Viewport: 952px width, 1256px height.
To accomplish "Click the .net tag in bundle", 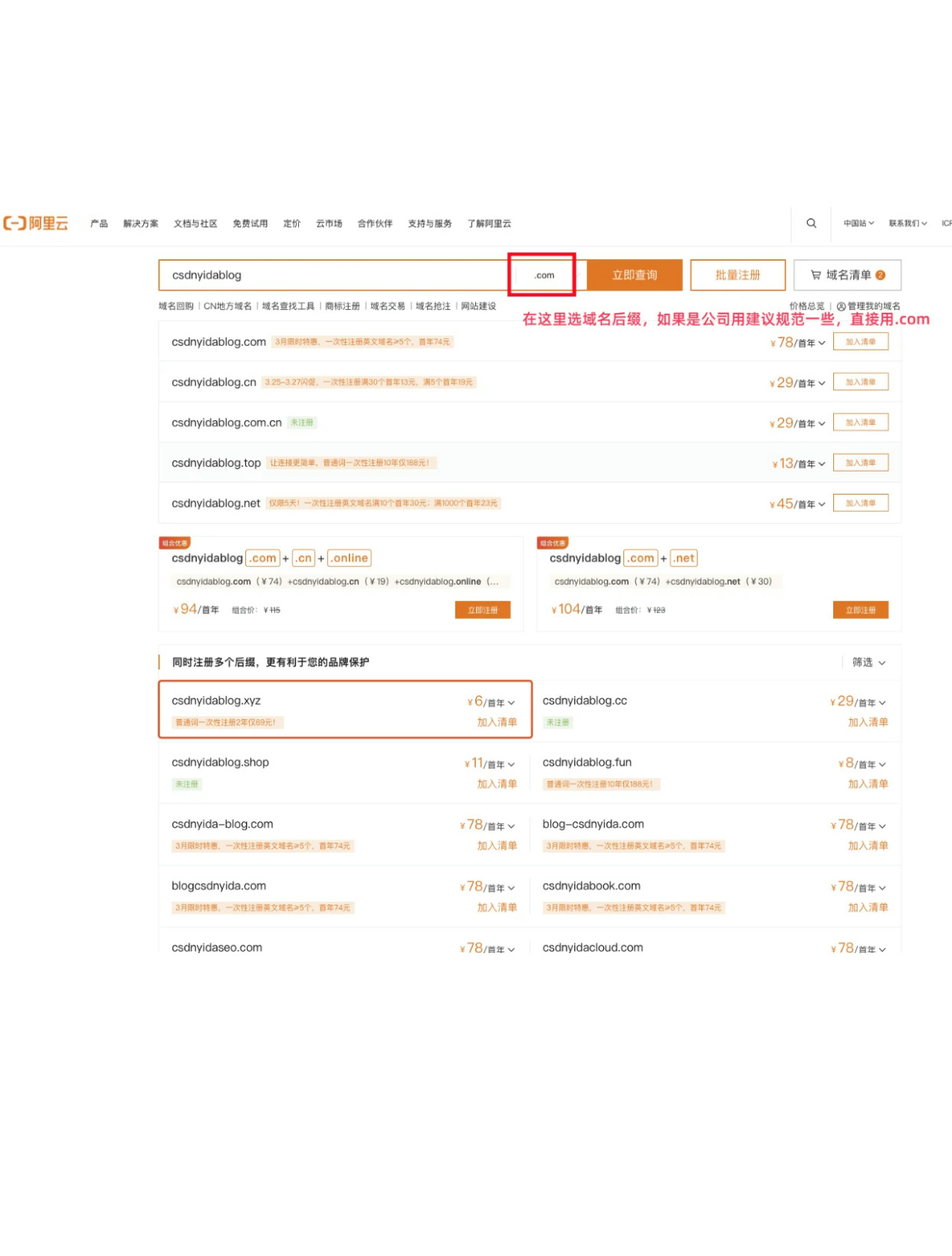I will point(684,558).
